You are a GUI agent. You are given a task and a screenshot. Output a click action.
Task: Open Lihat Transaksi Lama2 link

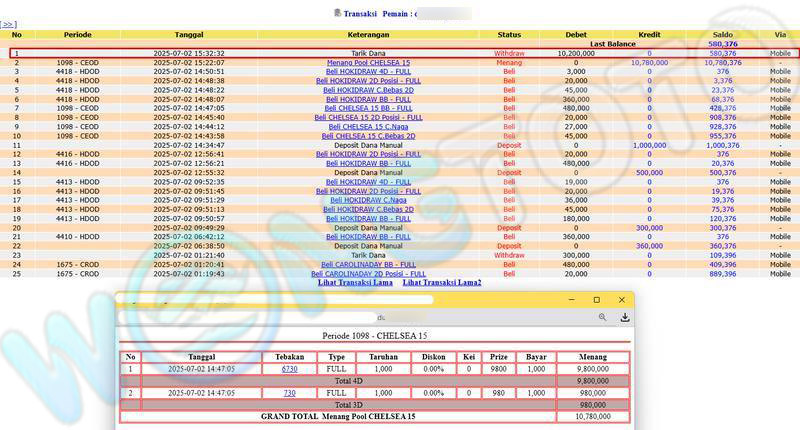pos(441,283)
